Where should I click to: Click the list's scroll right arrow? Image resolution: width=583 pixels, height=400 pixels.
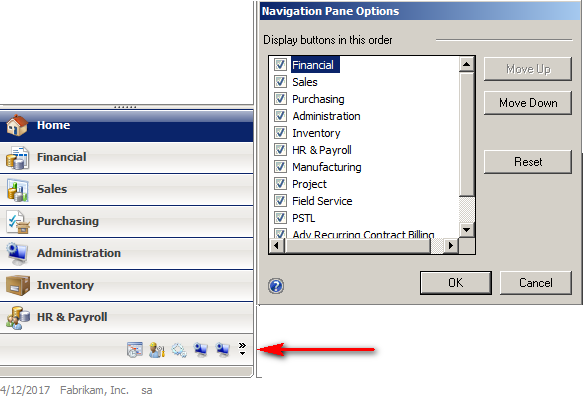point(451,245)
